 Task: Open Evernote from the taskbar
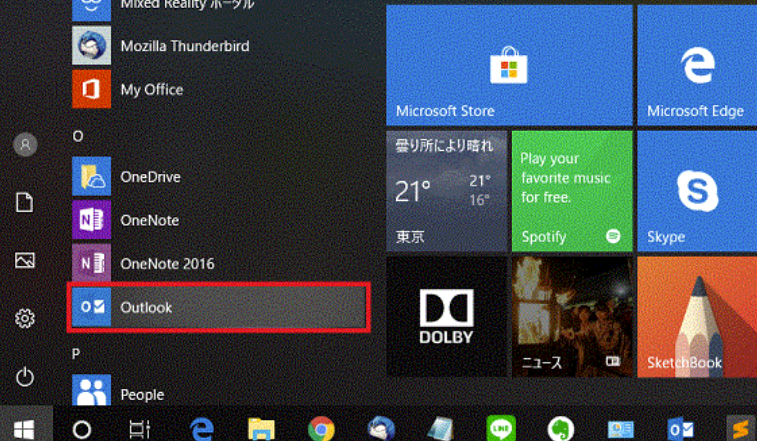561,428
